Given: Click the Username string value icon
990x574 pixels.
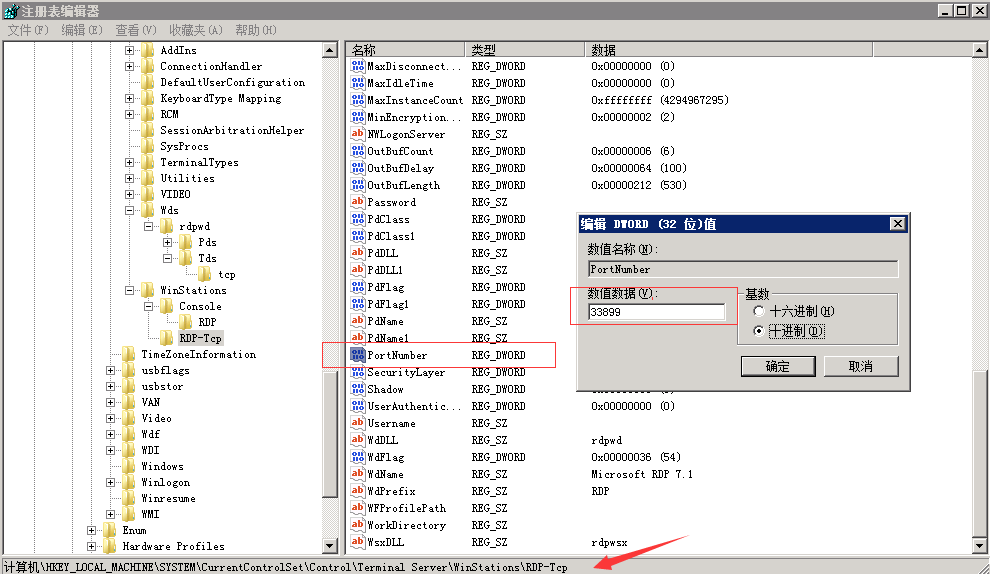Looking at the screenshot, I should click(x=357, y=423).
